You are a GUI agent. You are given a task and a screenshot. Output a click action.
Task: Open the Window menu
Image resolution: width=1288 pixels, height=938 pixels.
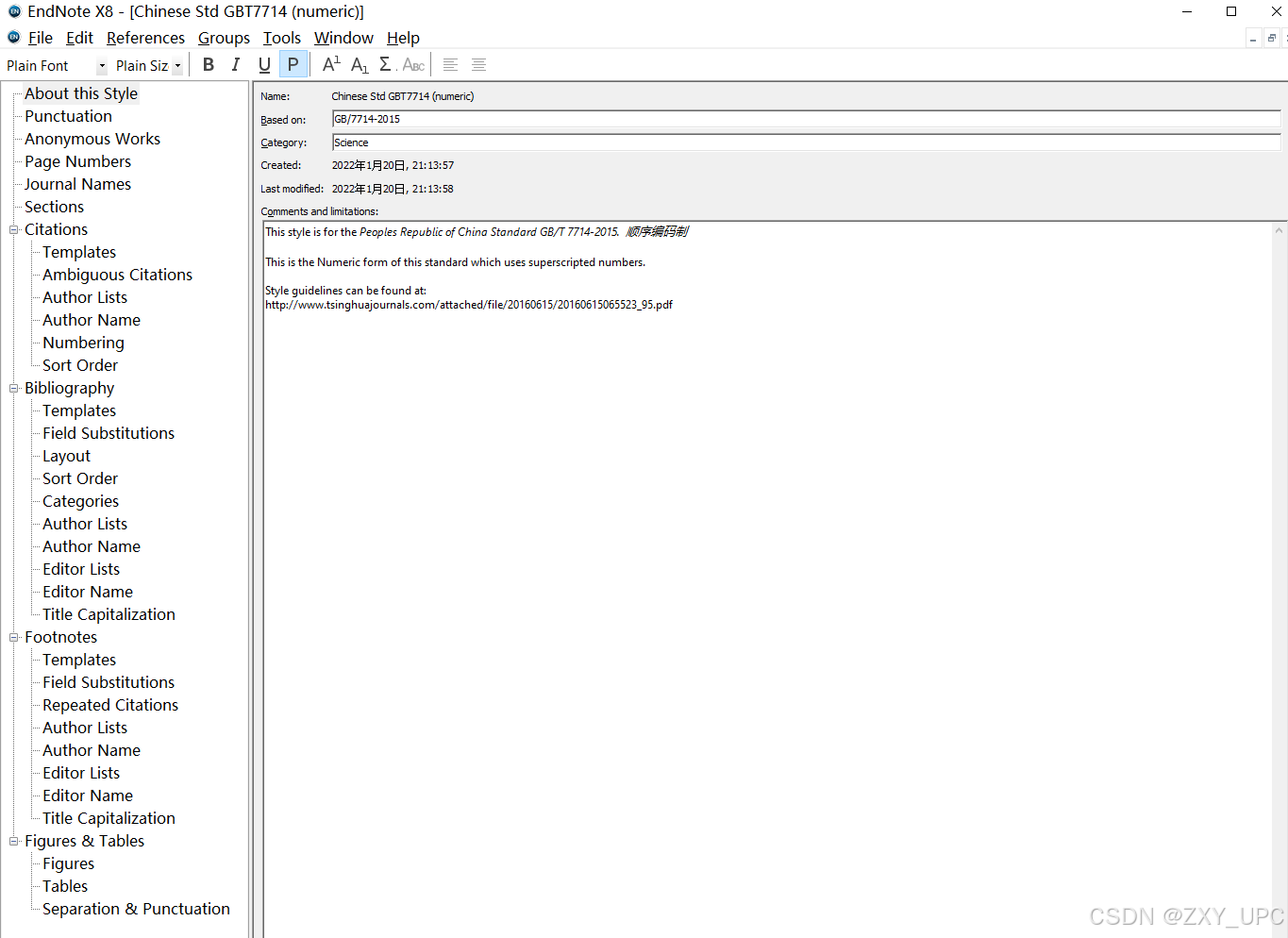343,38
